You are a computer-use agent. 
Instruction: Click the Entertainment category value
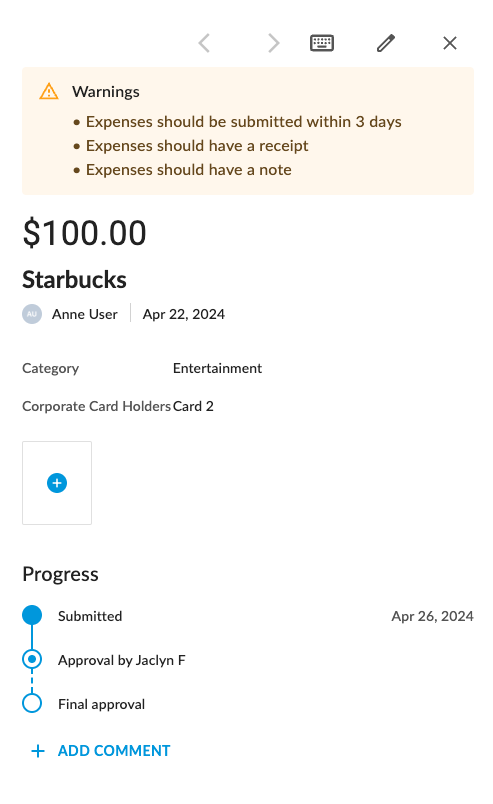(218, 368)
